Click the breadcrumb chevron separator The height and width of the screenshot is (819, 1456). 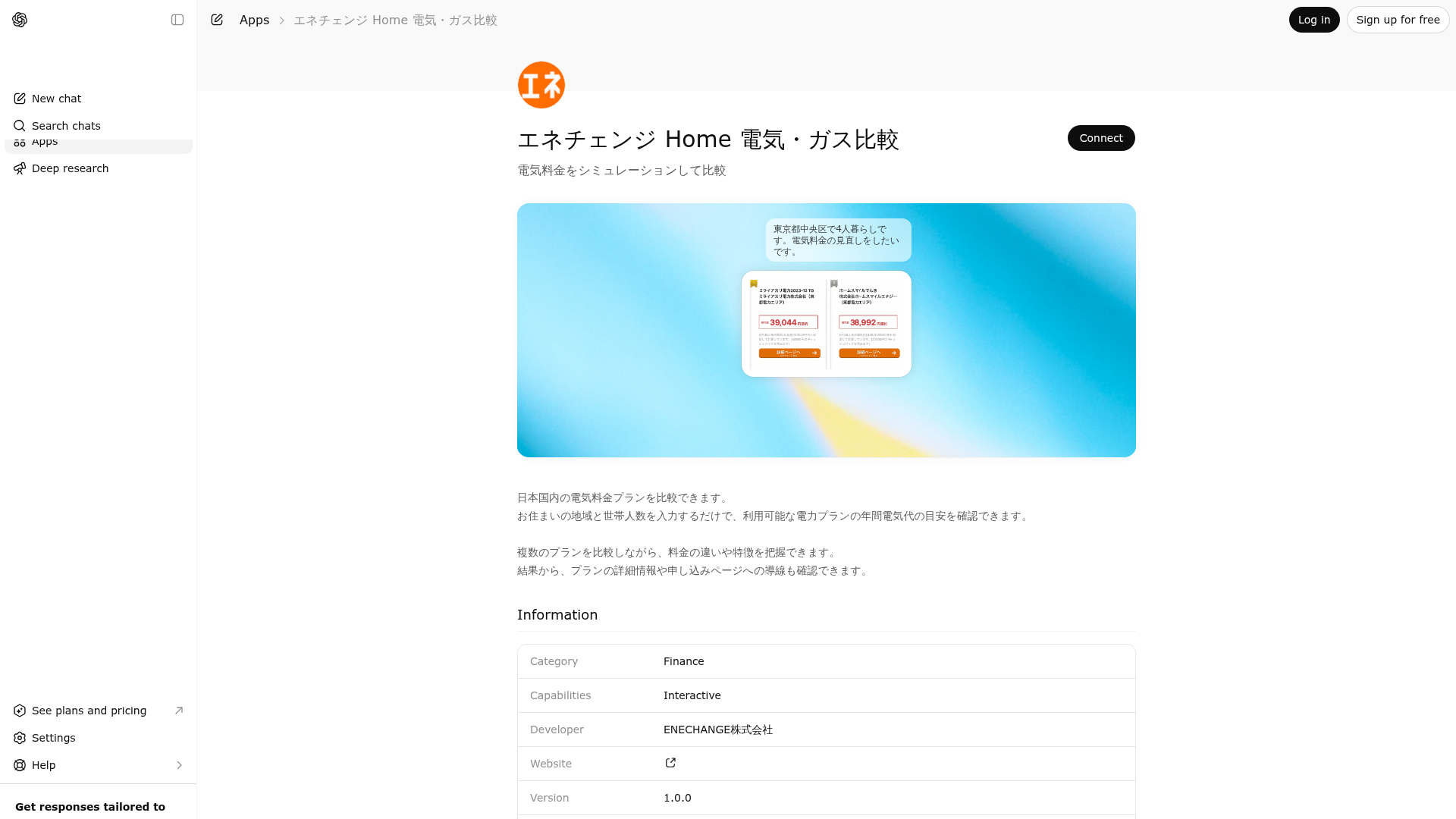(x=281, y=20)
